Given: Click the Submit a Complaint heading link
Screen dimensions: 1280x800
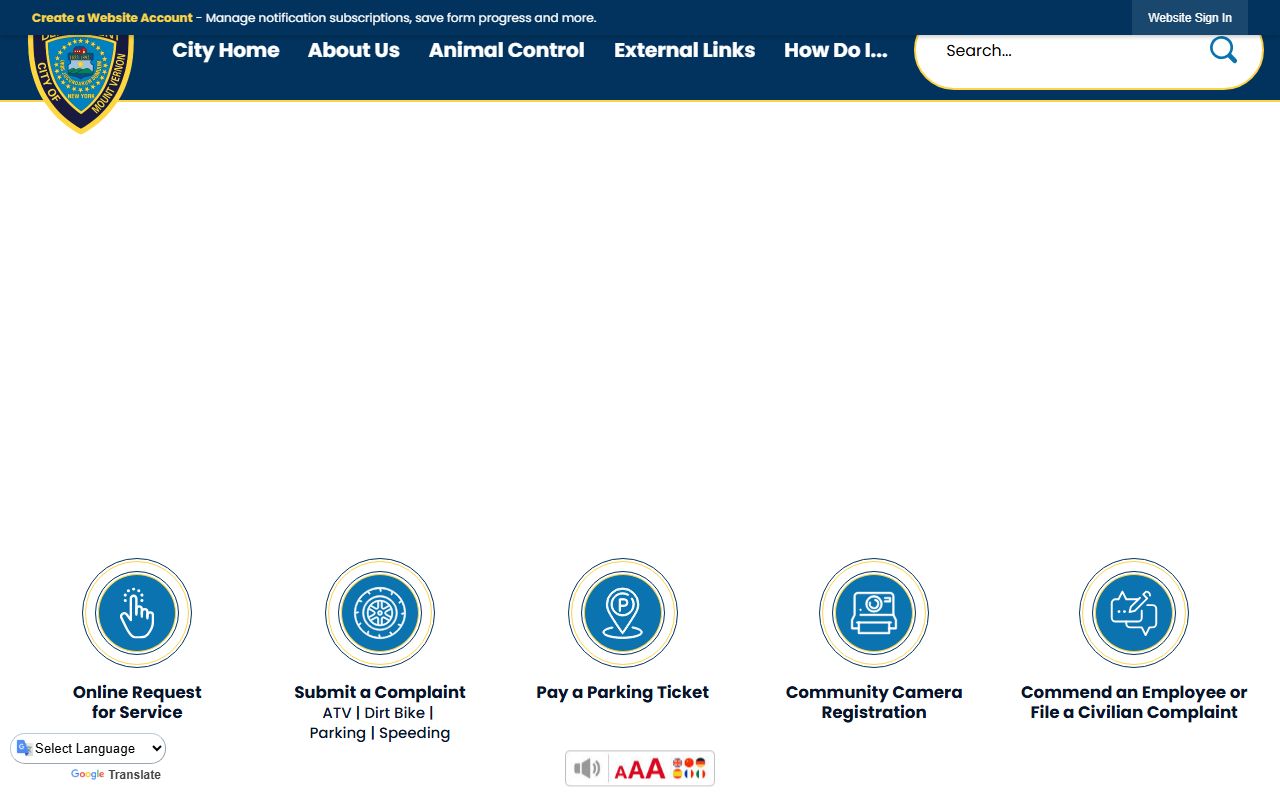Looking at the screenshot, I should (380, 692).
